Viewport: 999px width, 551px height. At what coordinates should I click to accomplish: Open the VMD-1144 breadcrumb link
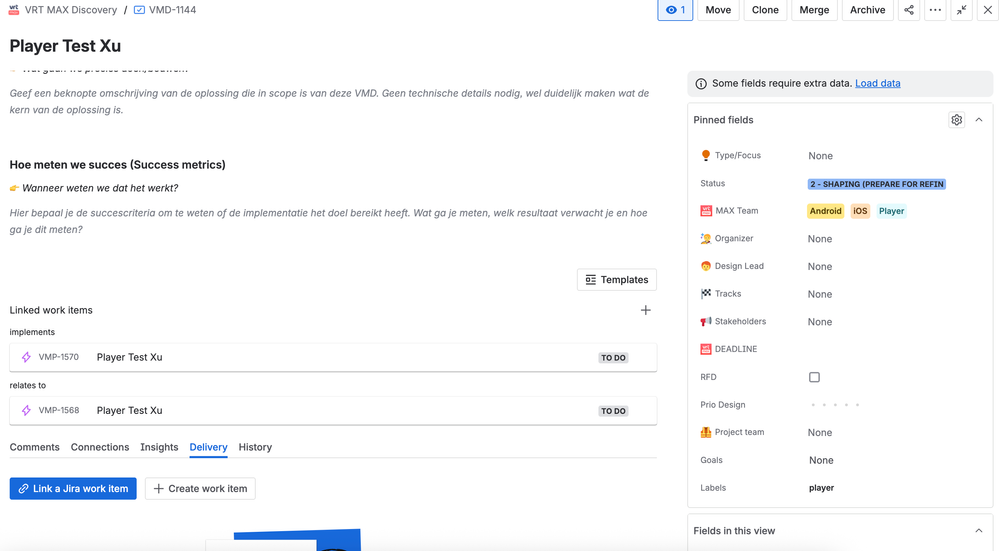173,10
